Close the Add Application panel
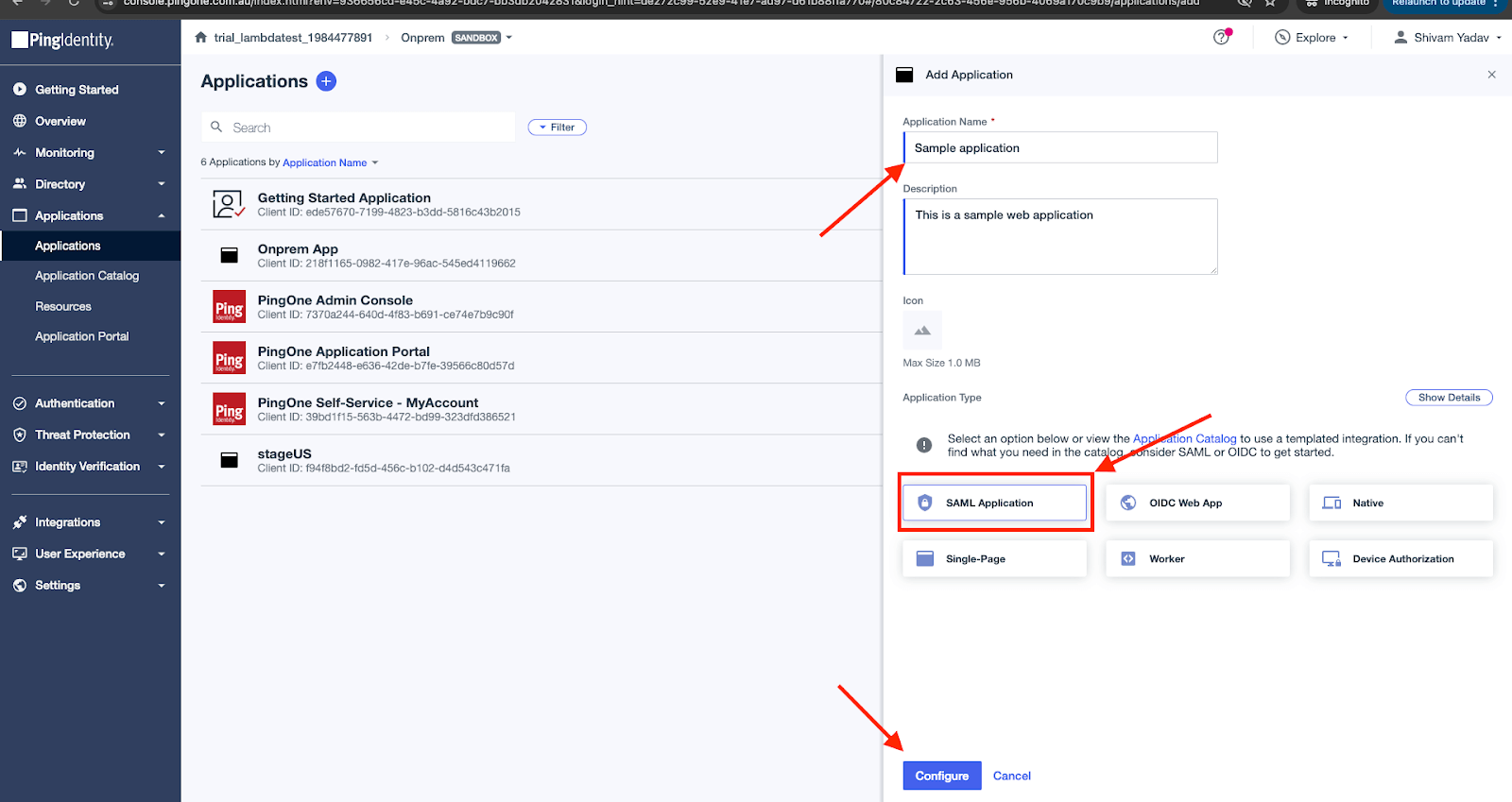The image size is (1512, 802). click(1491, 75)
